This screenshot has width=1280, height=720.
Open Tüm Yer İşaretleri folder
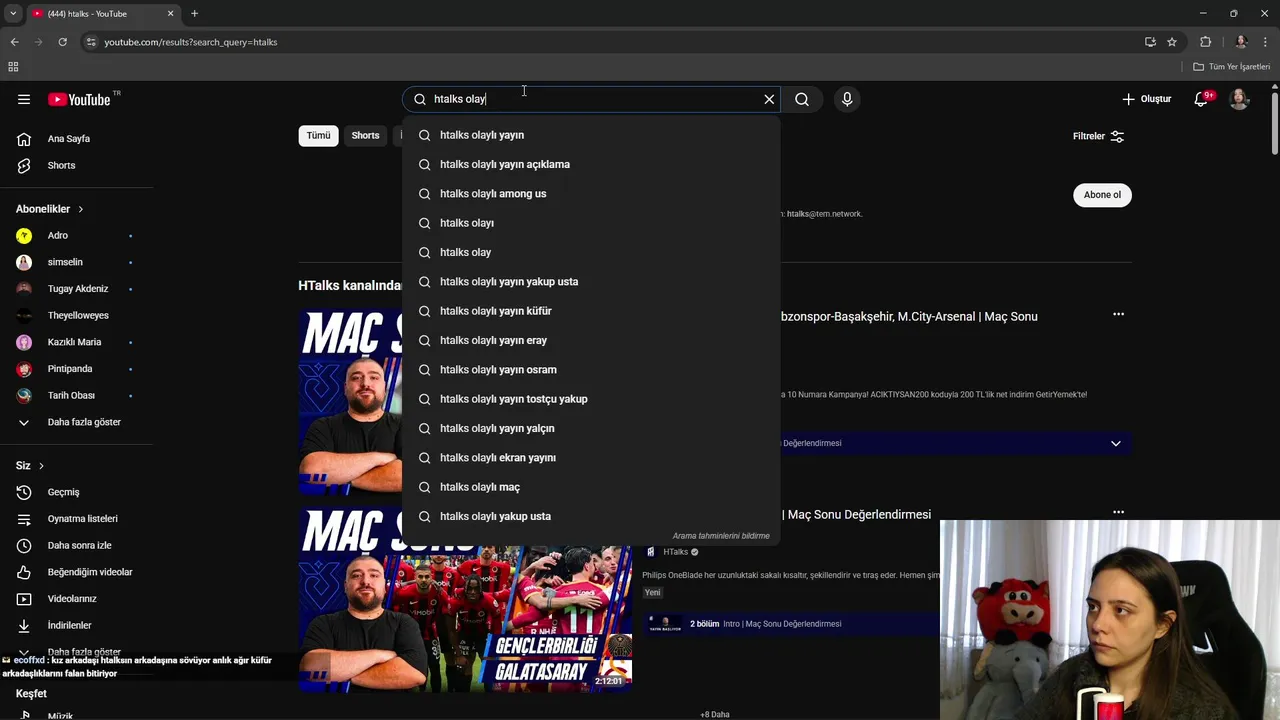point(1232,67)
